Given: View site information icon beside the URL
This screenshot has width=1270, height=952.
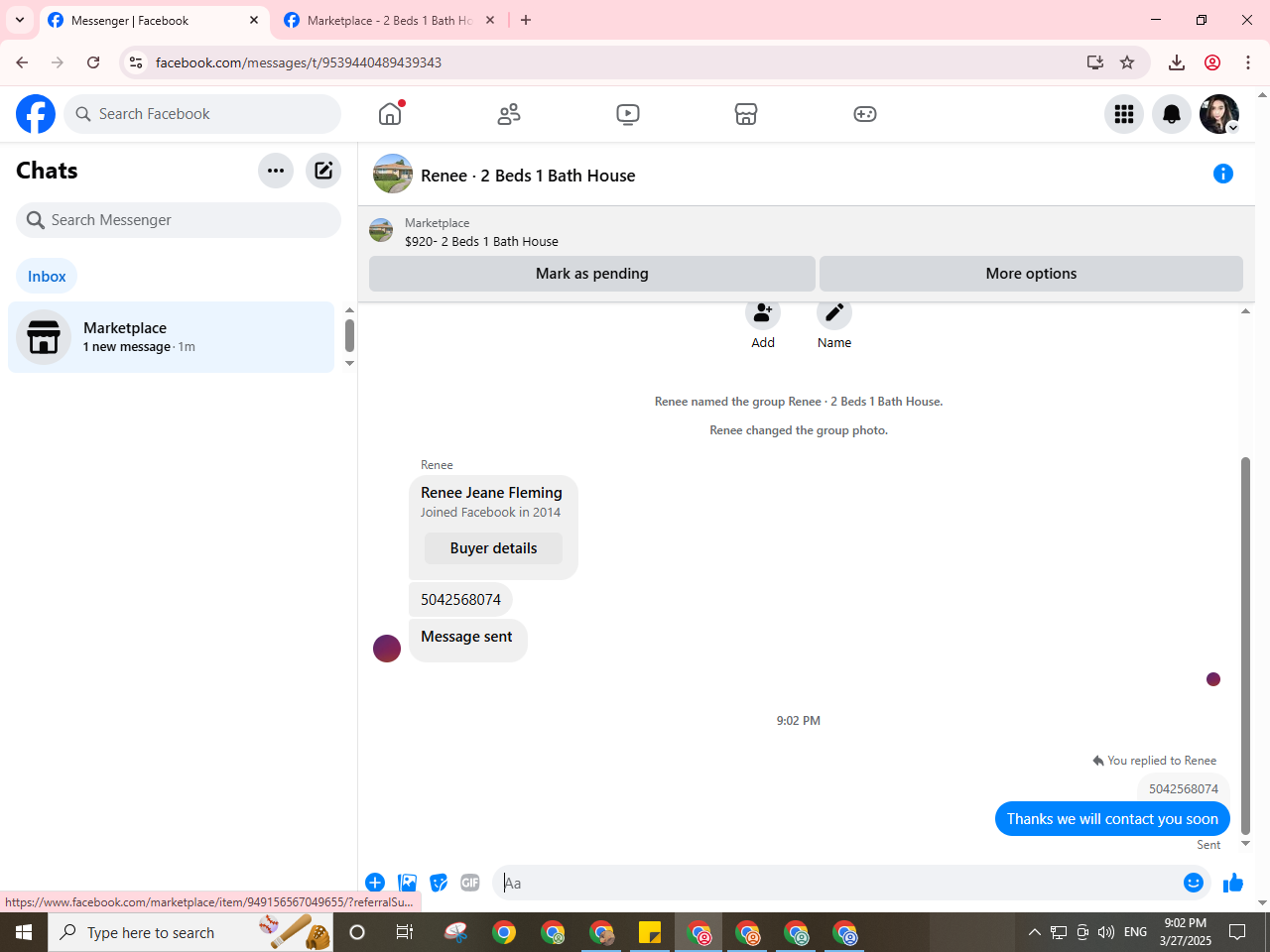Looking at the screenshot, I should [136, 62].
